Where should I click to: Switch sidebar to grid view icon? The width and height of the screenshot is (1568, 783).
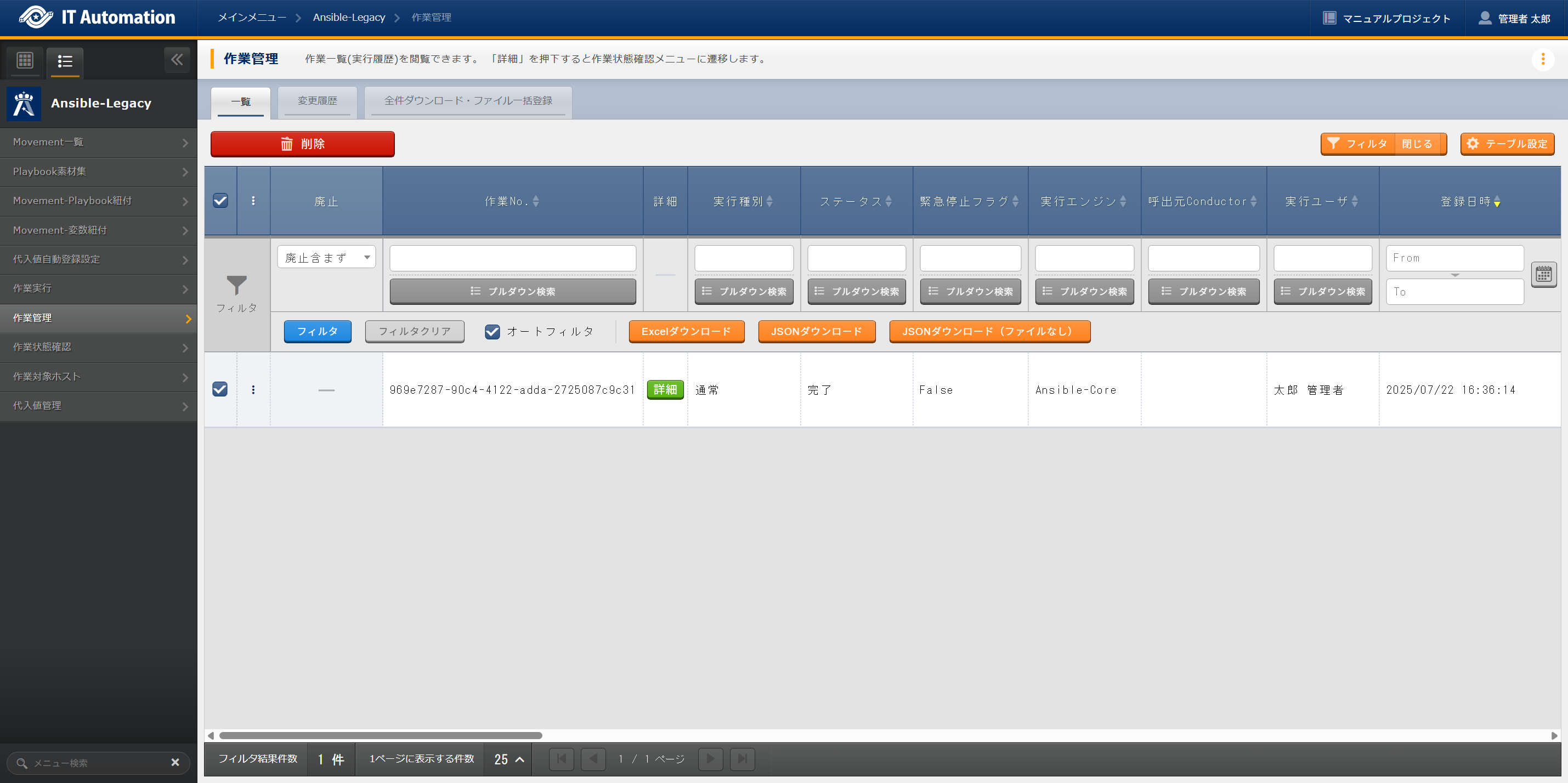25,60
